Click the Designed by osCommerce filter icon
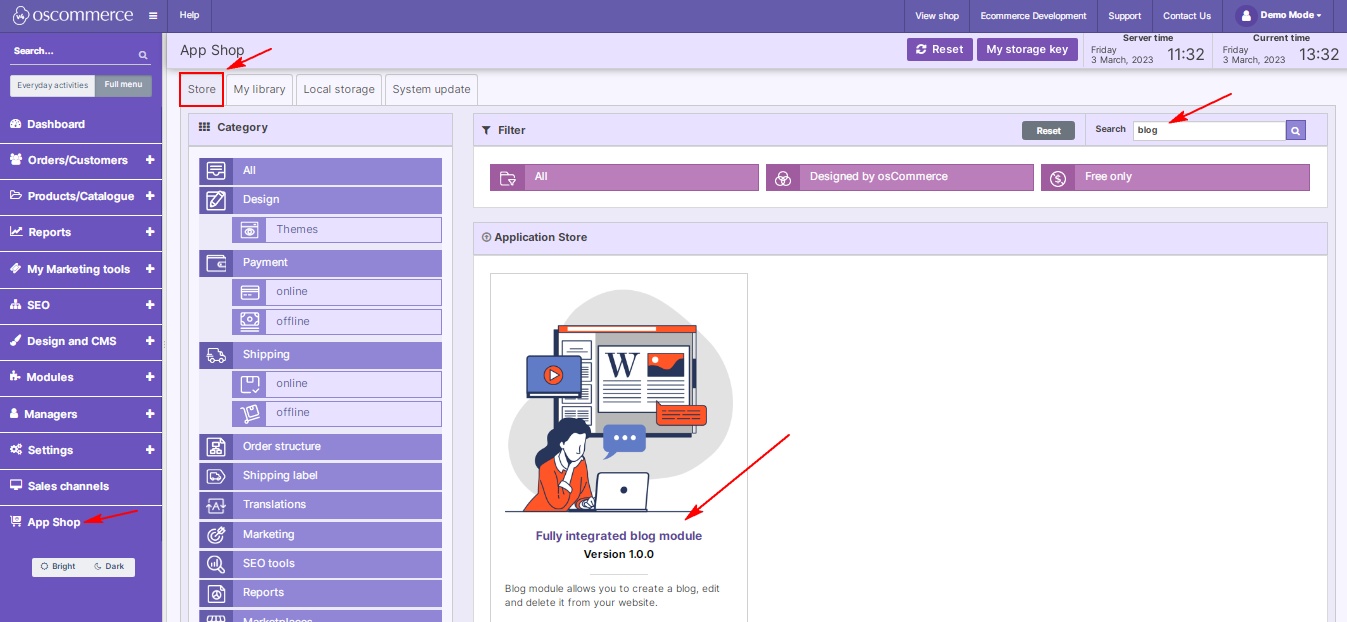This screenshot has height=622, width=1347. point(783,178)
